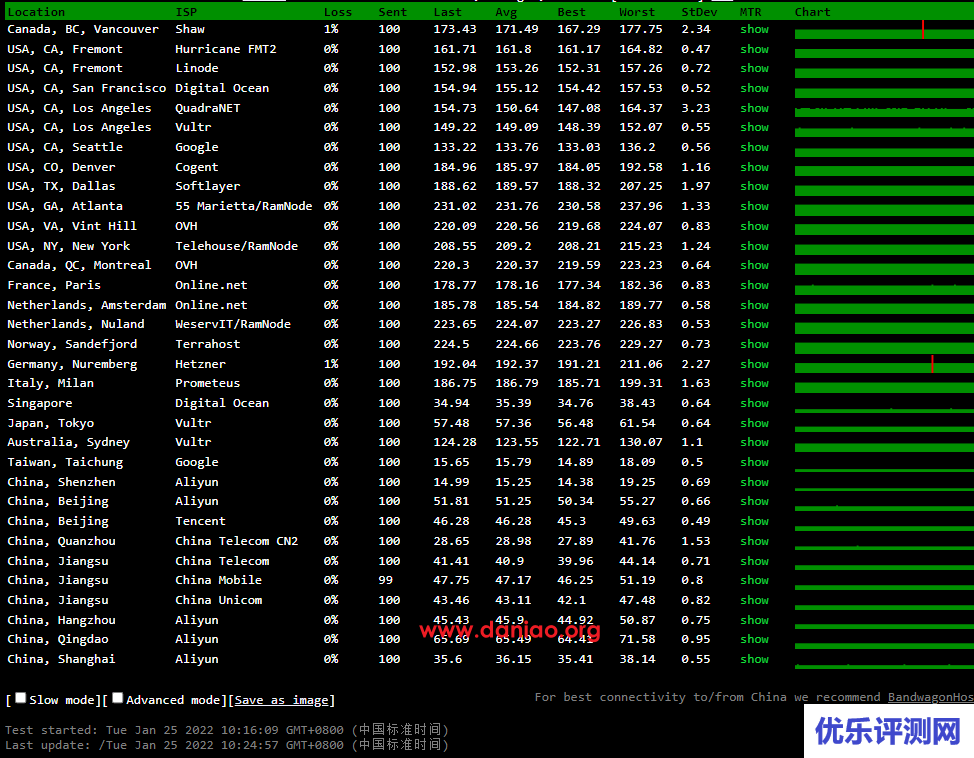Click the Nuremberg Hetzner latency chart
Viewport: 974px width, 758px height.
(x=885, y=365)
